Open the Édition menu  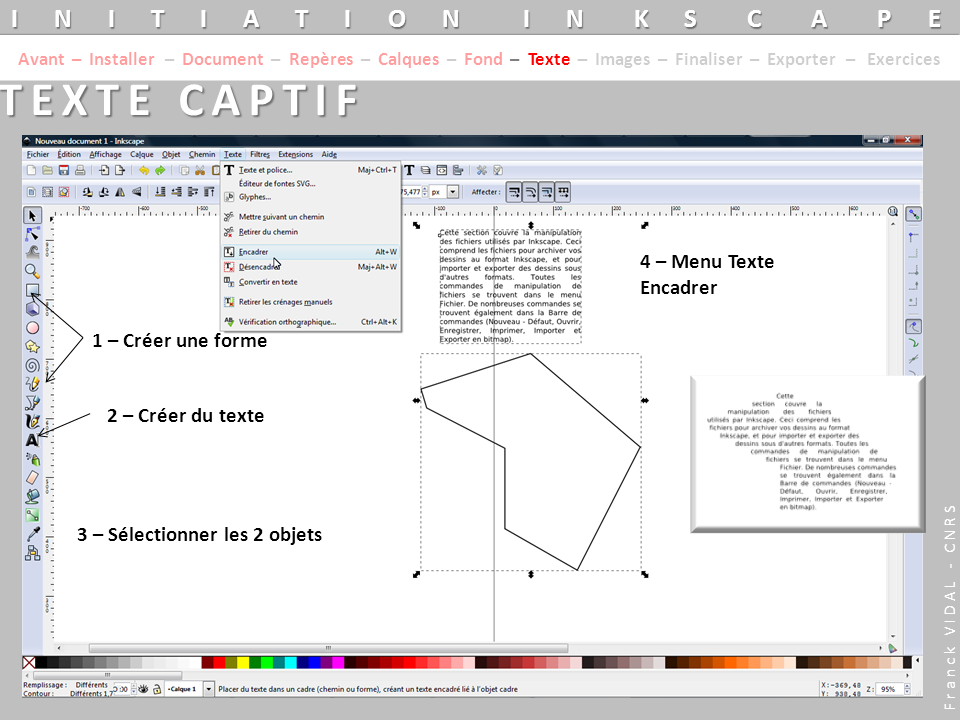69,154
